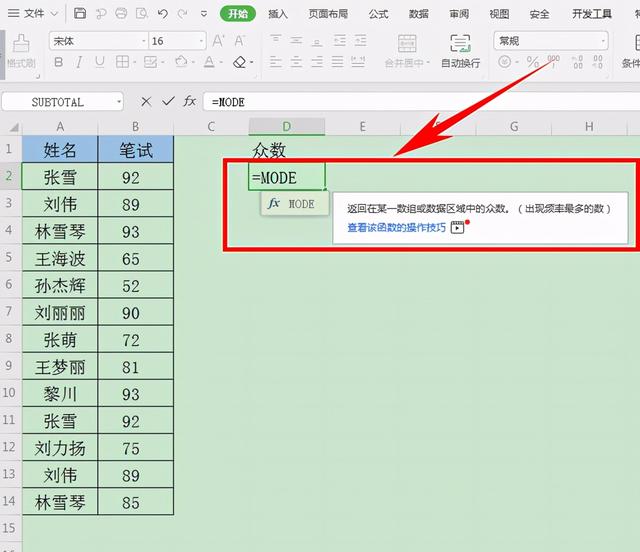The height and width of the screenshot is (552, 640).
Task: Click the Redo arrow
Action: coord(182,13)
